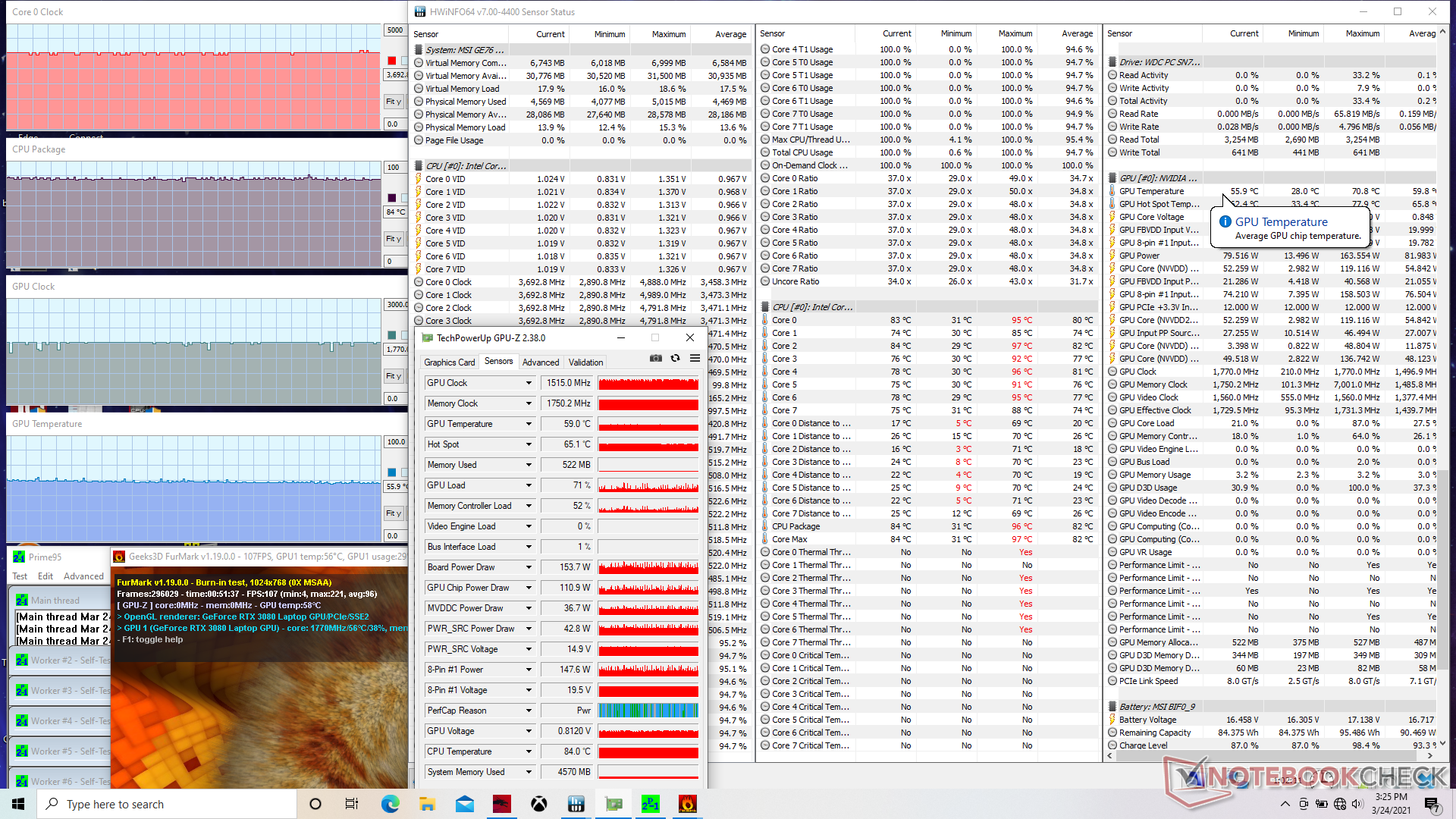The width and height of the screenshot is (1456, 819).
Task: Open Microsoft Edge from the taskbar
Action: point(390,804)
